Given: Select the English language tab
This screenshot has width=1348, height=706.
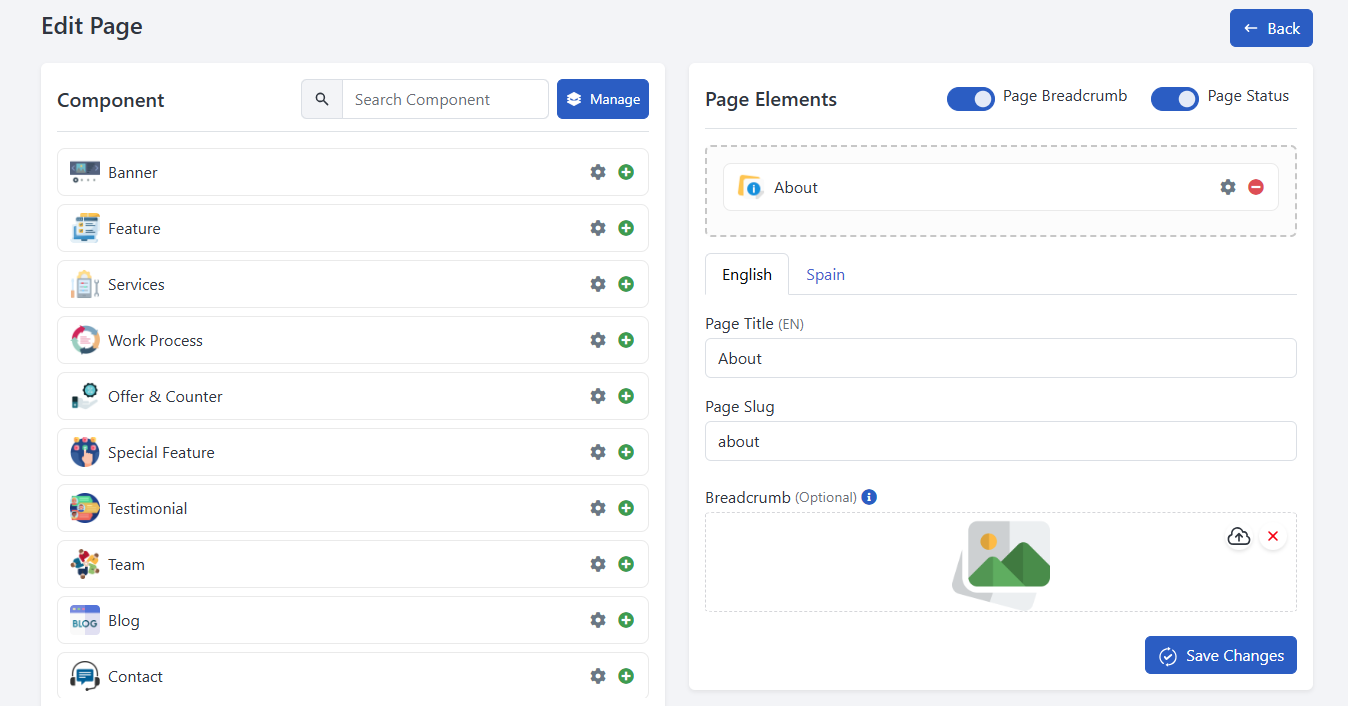Looking at the screenshot, I should click(746, 274).
